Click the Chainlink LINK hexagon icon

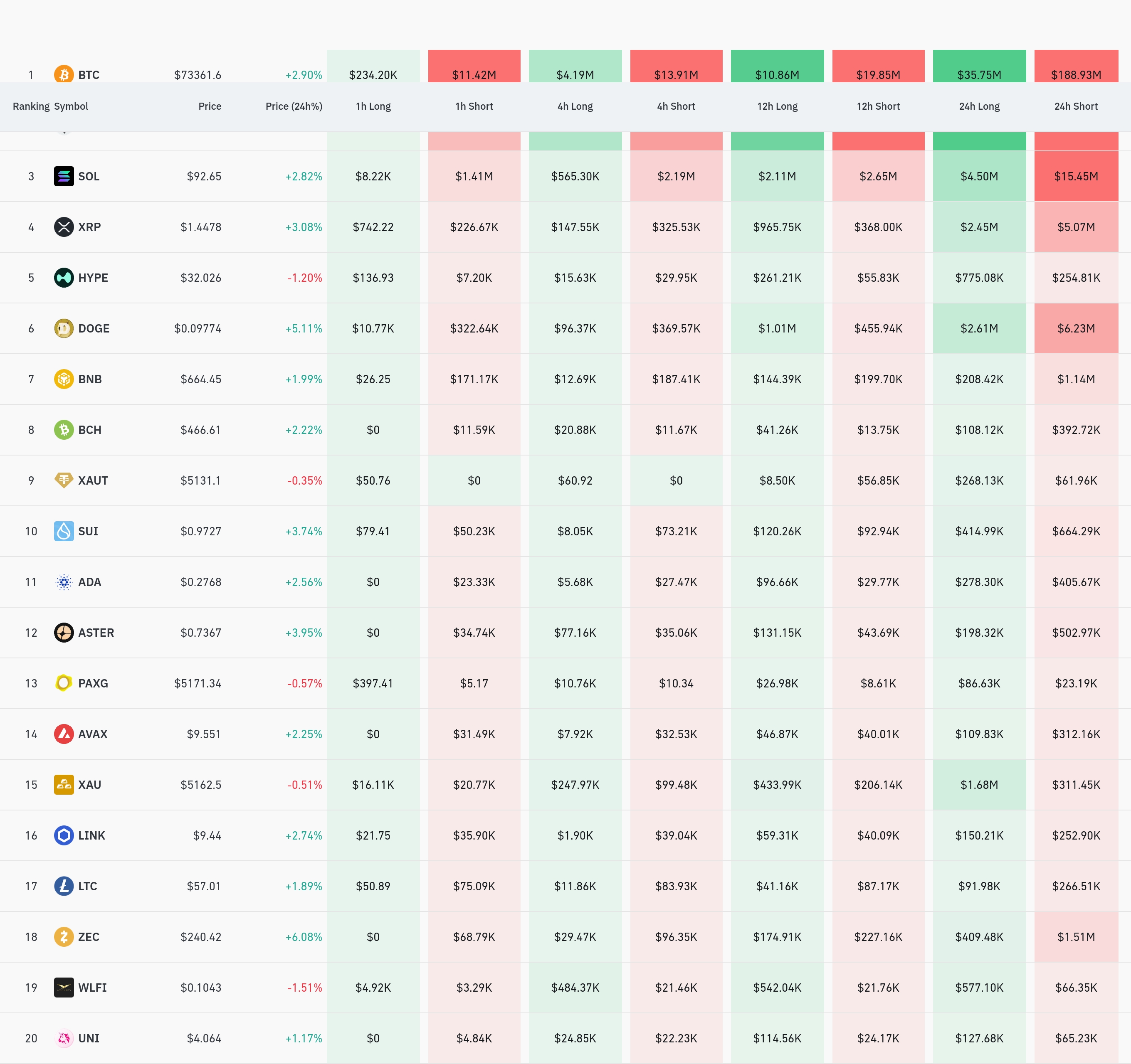(64, 835)
